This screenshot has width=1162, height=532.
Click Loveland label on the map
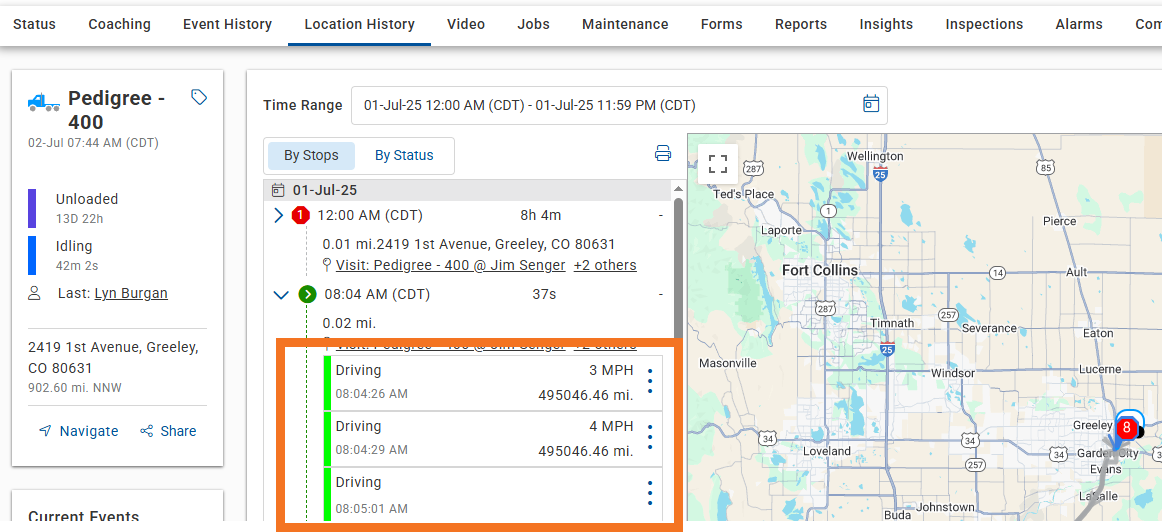pyautogui.click(x=827, y=450)
